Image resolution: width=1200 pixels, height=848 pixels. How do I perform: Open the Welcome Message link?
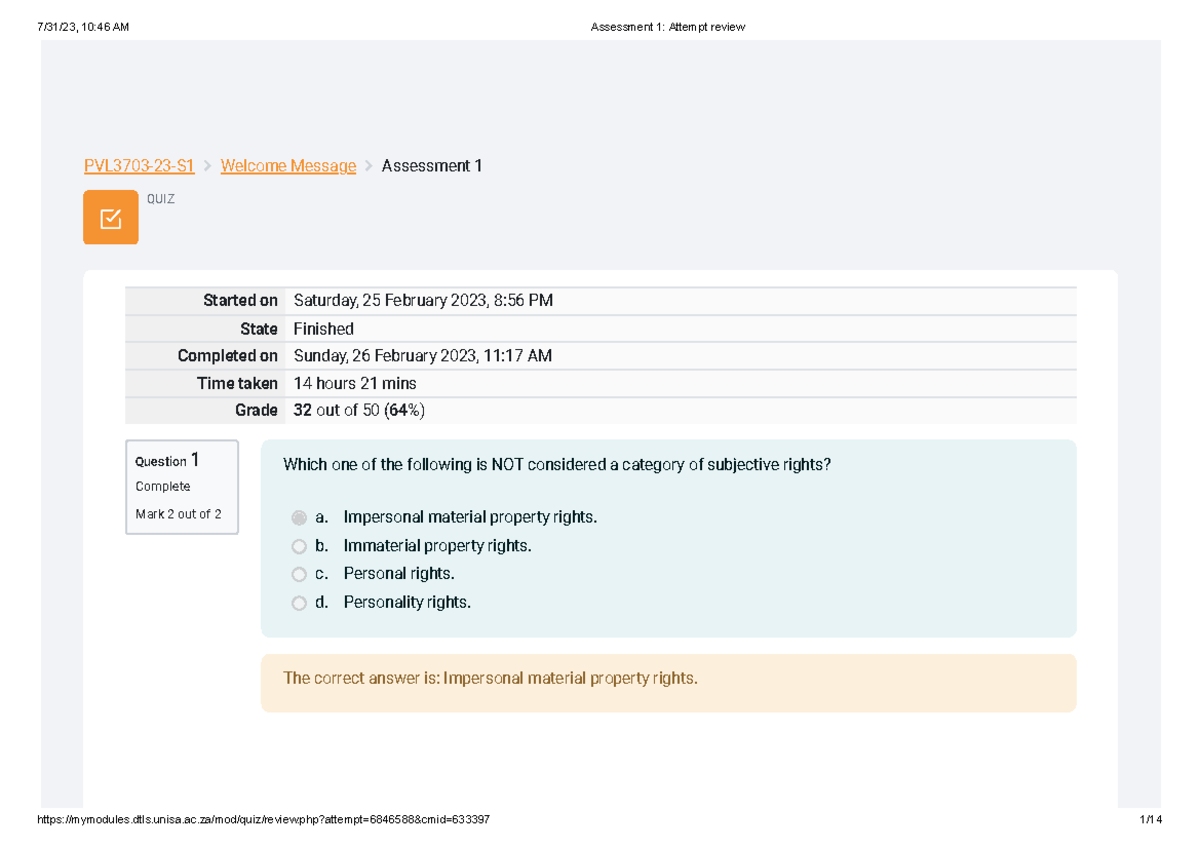288,166
